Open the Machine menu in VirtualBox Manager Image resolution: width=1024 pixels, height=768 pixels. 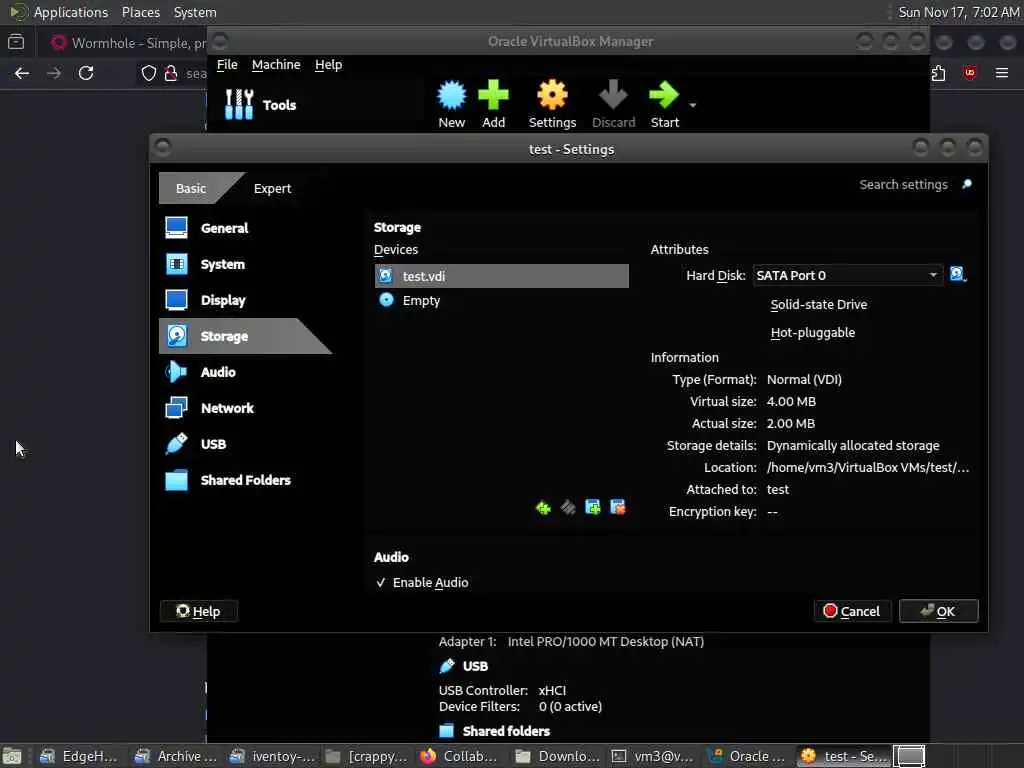tap(276, 65)
